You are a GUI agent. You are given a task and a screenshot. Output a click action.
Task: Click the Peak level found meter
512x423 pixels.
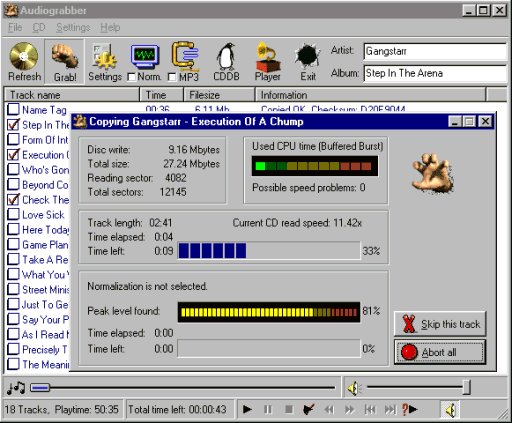tap(269, 312)
